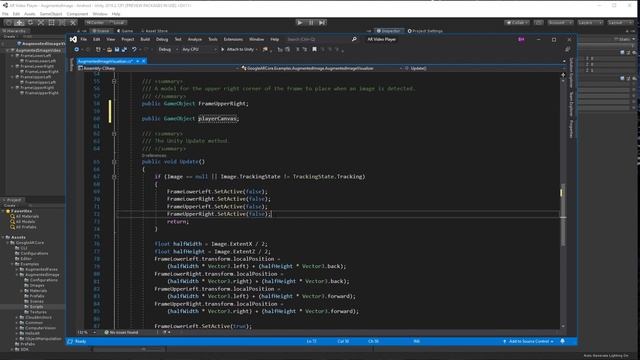Click Unity Pause button

coord(311,22)
